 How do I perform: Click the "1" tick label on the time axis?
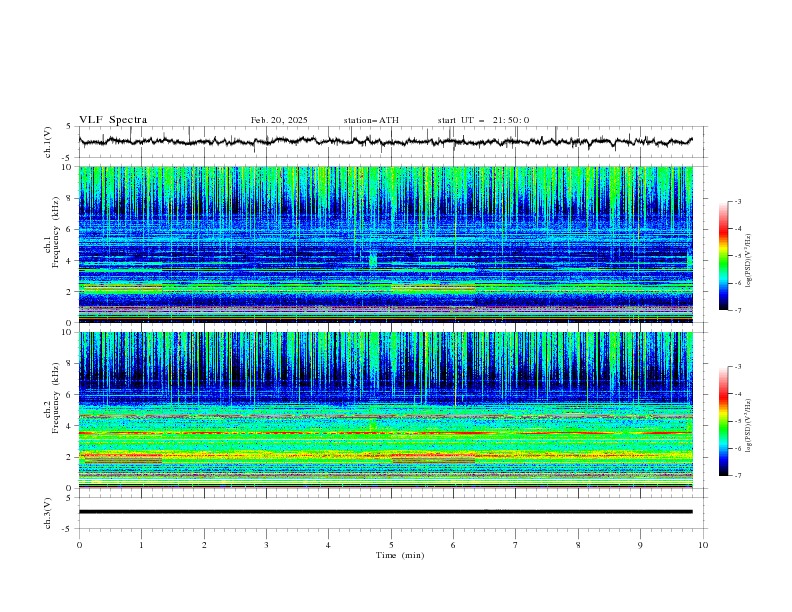coord(141,545)
